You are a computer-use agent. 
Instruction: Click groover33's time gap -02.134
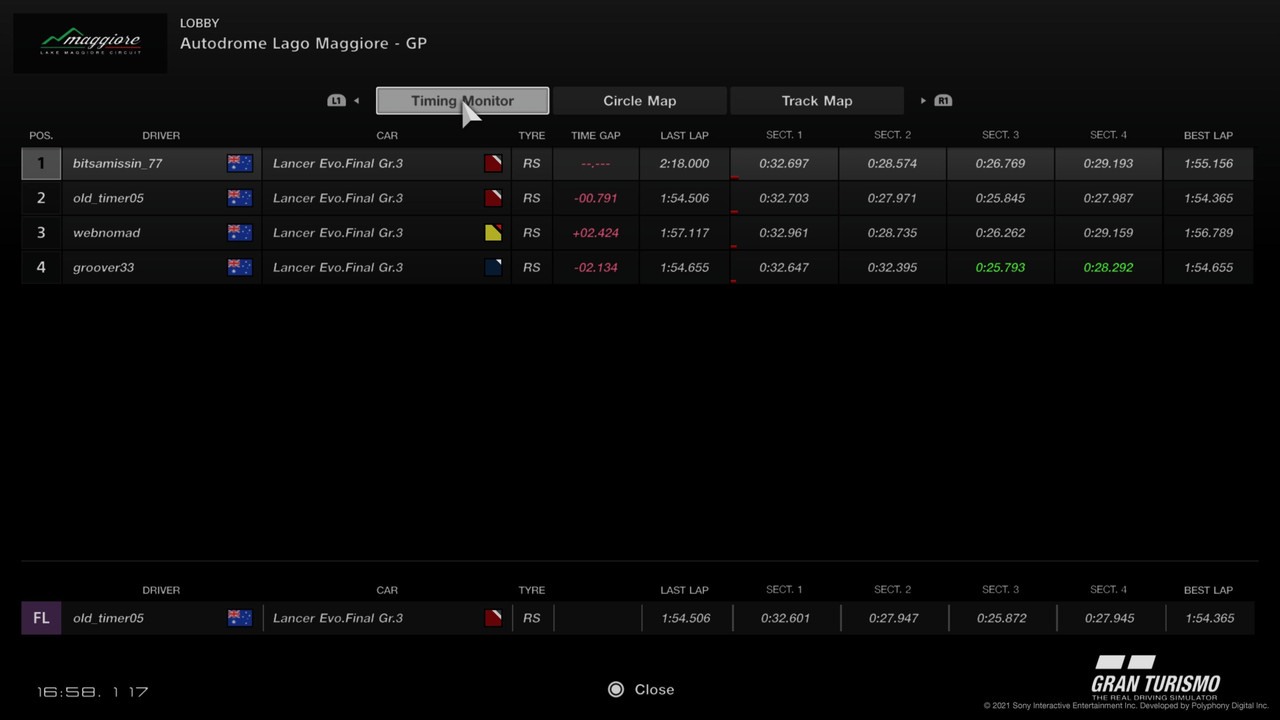coord(596,267)
